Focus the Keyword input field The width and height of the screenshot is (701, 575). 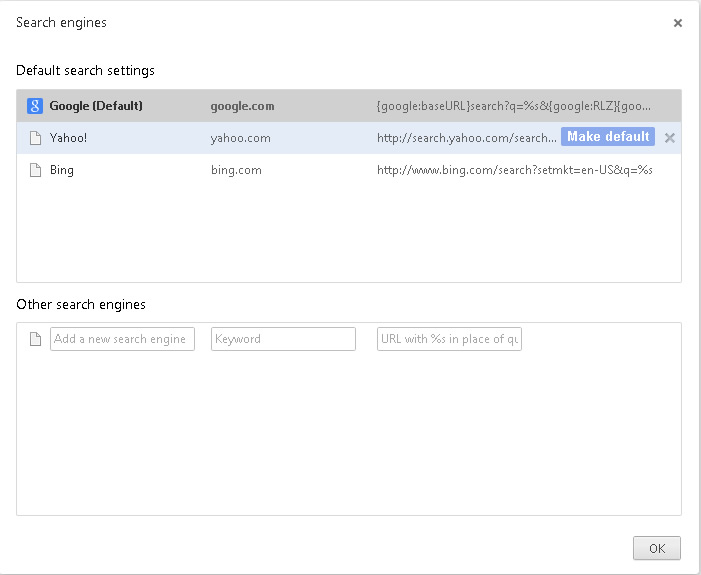click(283, 339)
